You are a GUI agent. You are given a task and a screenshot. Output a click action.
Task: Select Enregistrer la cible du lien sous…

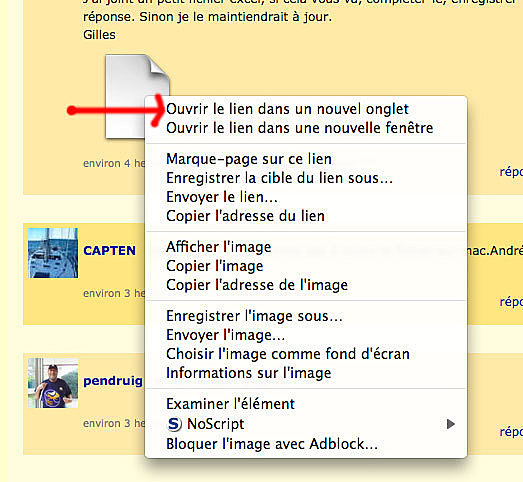(306, 178)
